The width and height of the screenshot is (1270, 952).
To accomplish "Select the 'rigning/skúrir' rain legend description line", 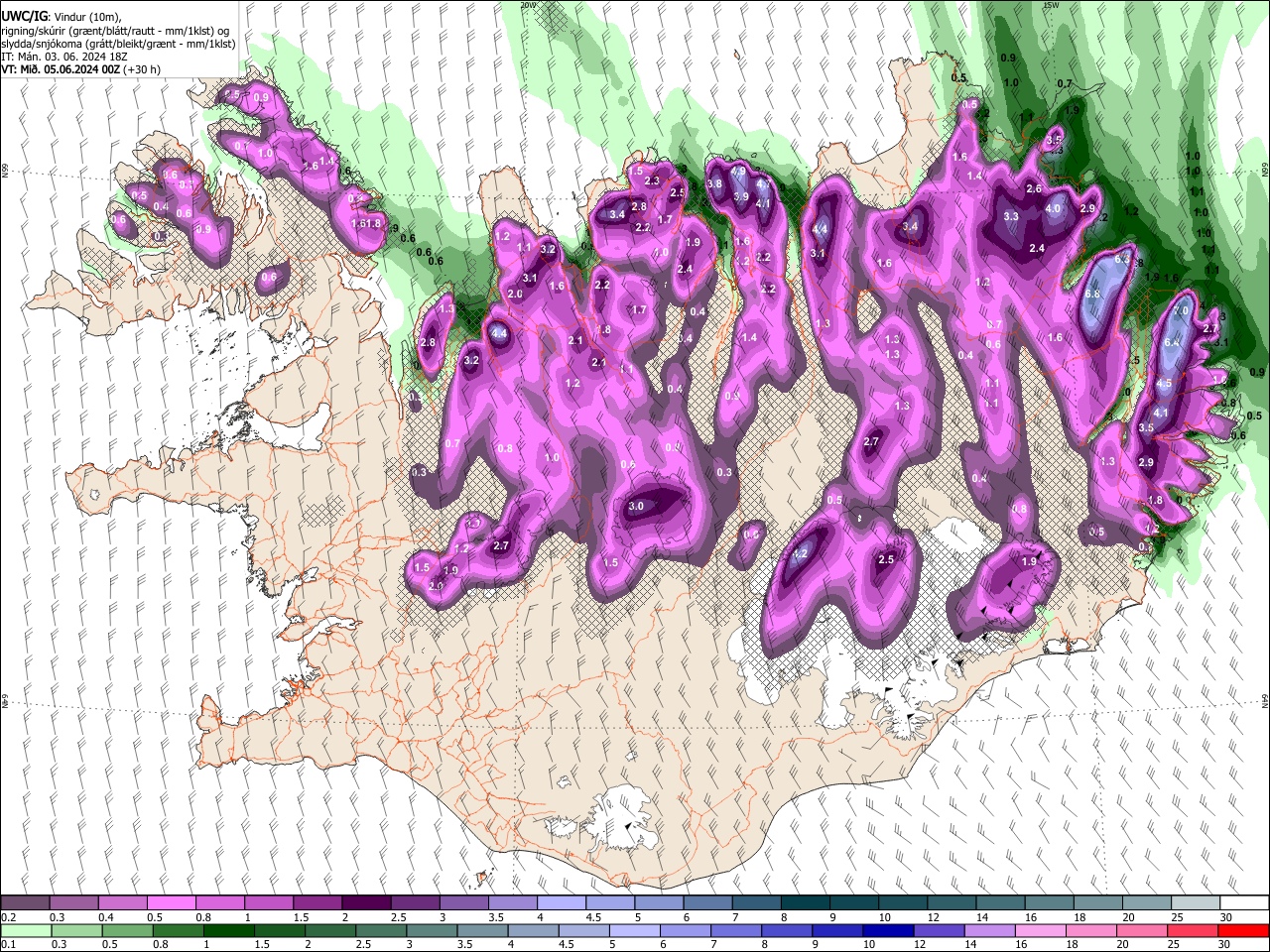I will pyautogui.click(x=116, y=31).
